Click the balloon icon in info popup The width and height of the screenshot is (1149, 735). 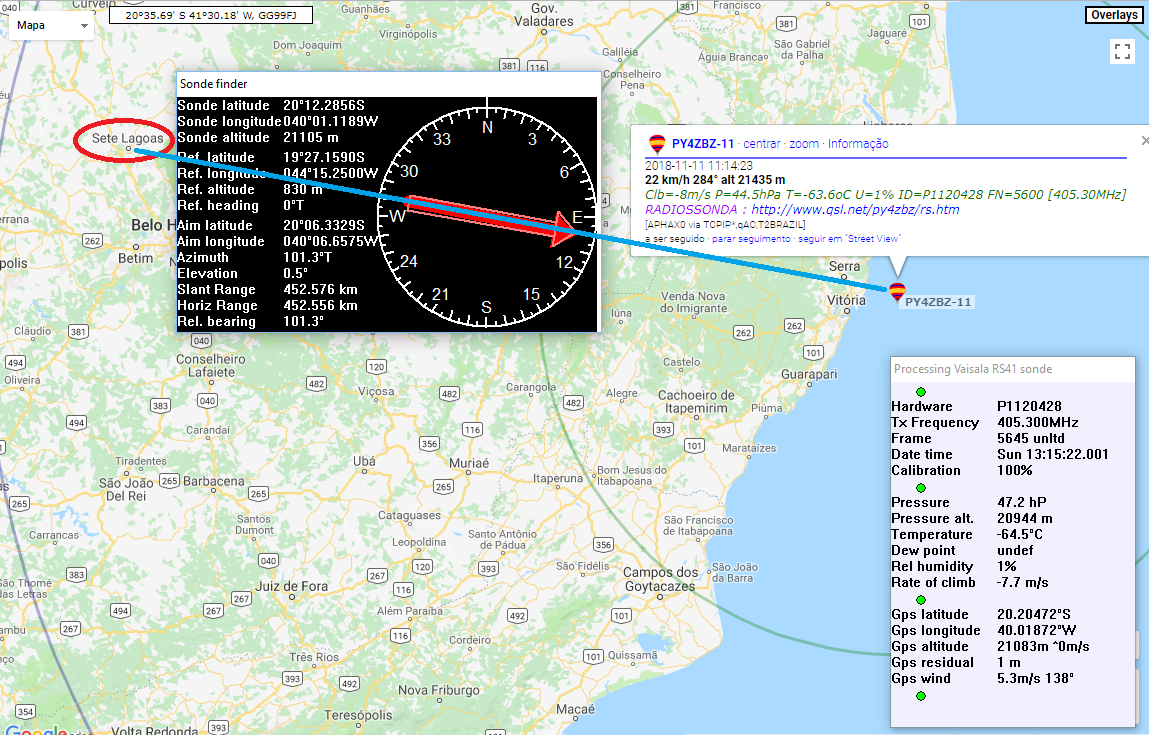tap(657, 144)
